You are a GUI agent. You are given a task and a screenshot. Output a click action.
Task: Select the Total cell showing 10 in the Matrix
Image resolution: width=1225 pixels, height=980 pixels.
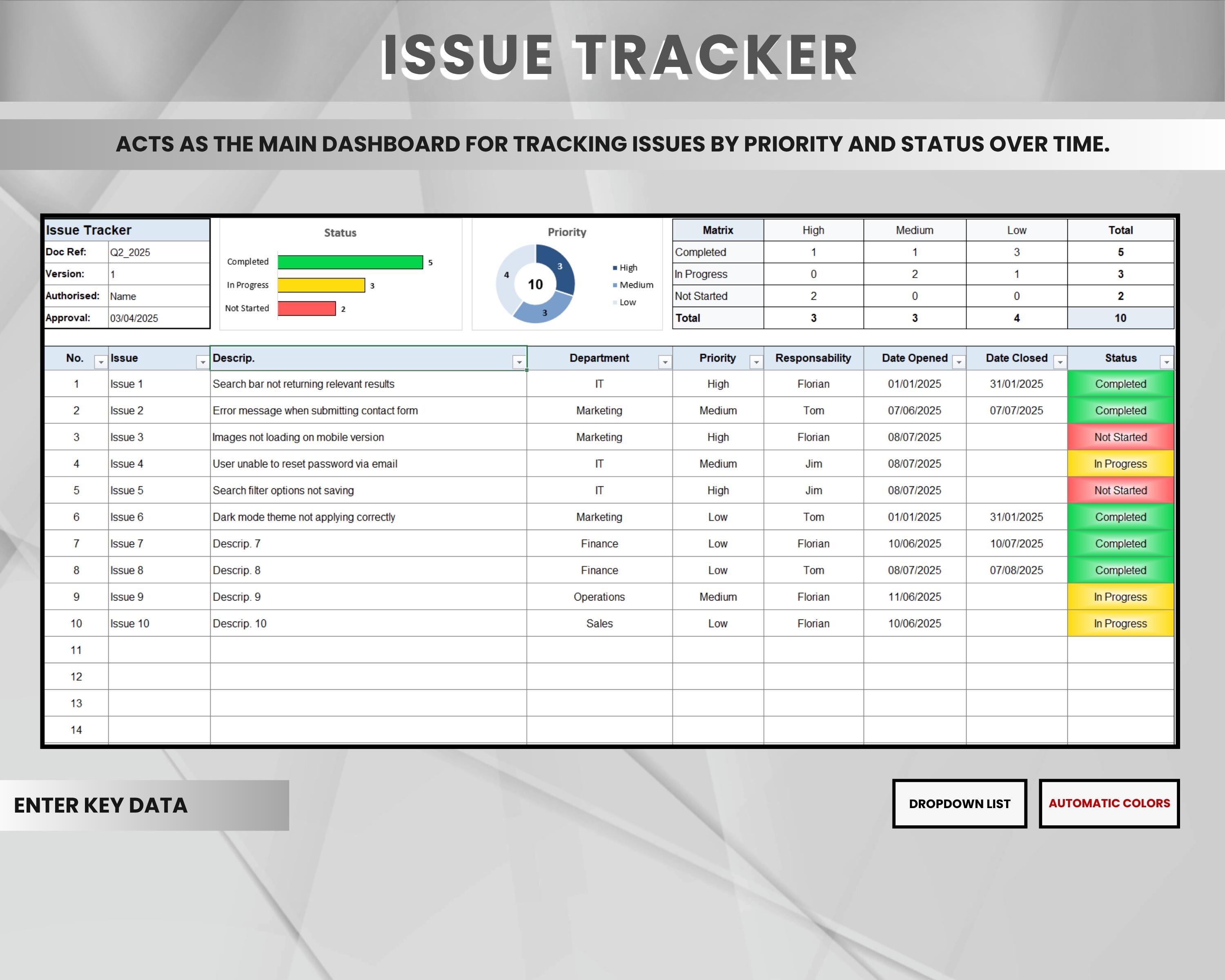point(1120,318)
